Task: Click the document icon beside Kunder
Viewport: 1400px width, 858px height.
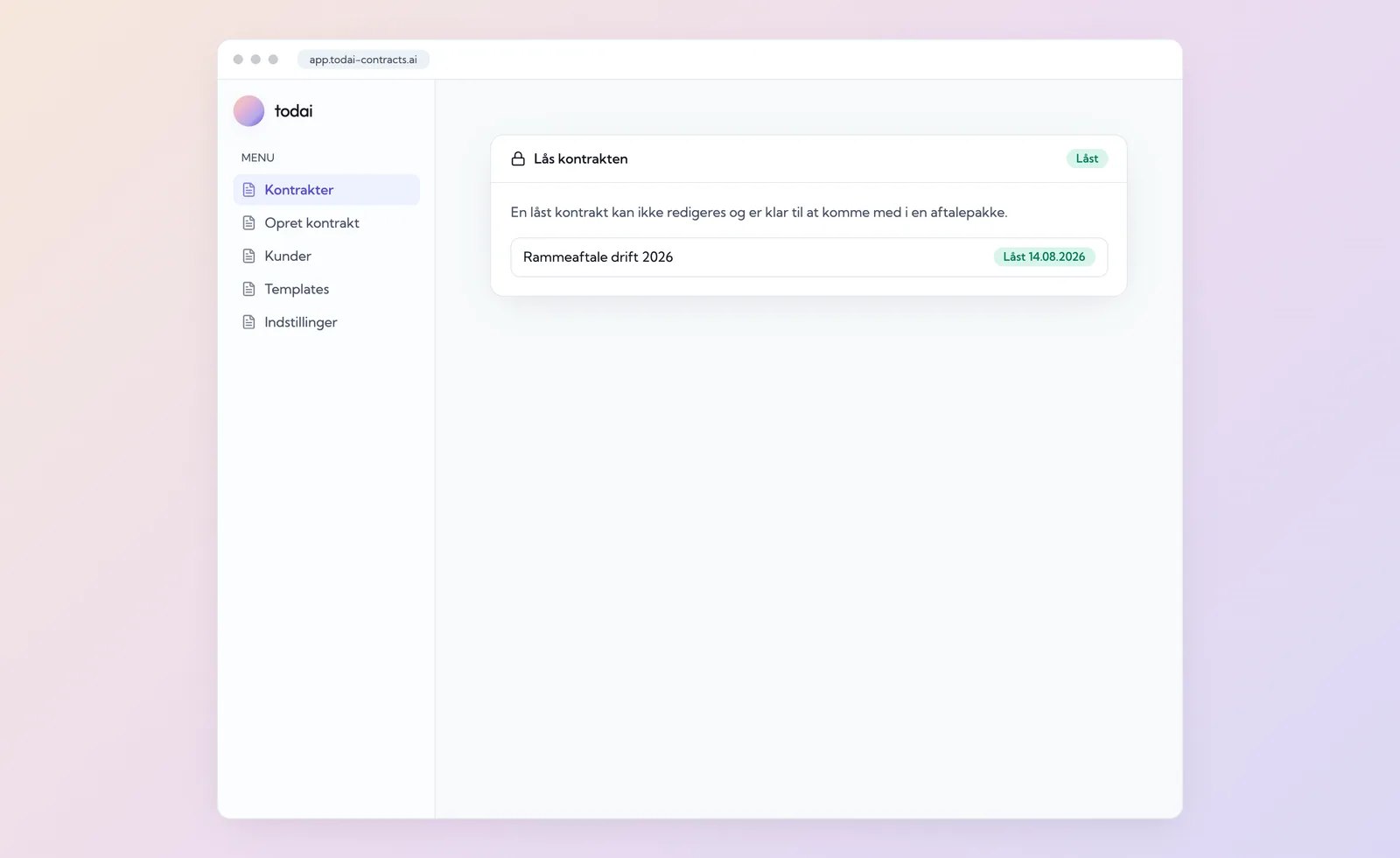Action: point(248,257)
